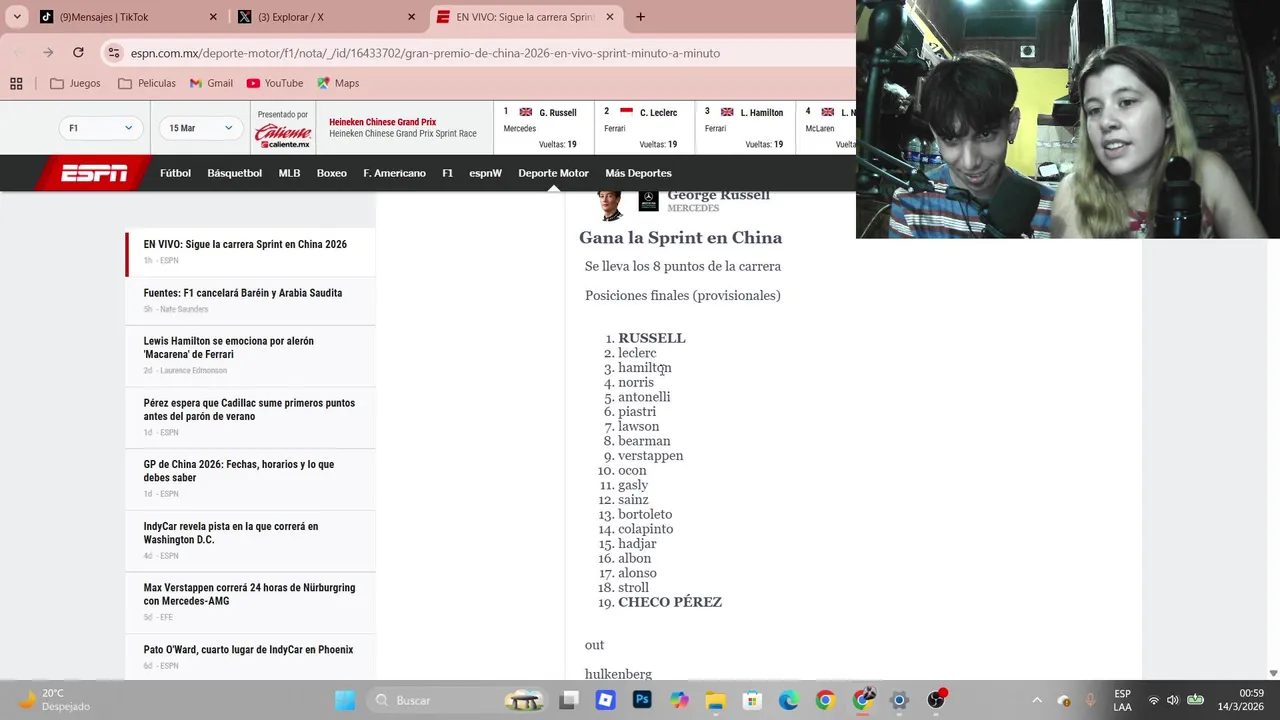Open the weather widget 20°C Despejado

55,700
